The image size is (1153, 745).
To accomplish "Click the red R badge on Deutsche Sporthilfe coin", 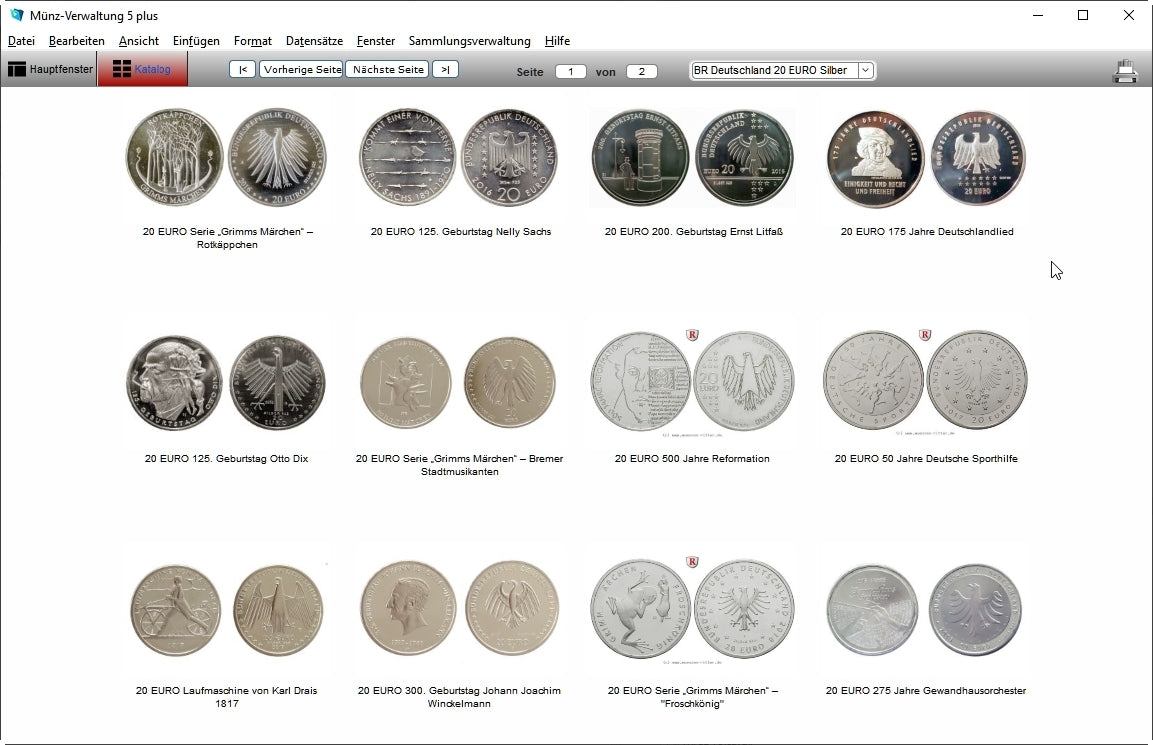I will point(925,335).
